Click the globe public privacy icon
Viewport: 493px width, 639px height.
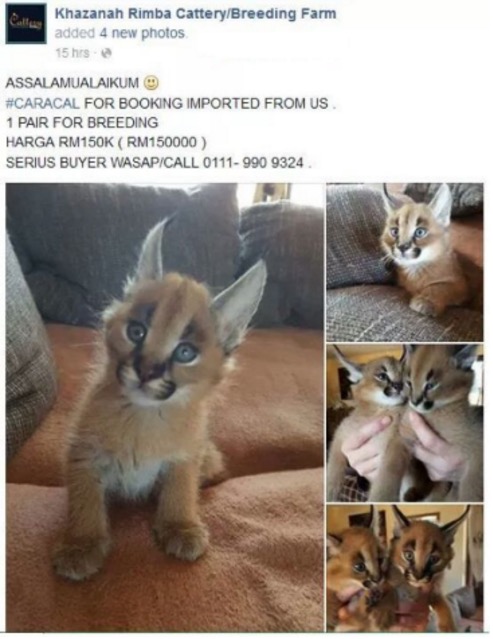click(x=106, y=53)
